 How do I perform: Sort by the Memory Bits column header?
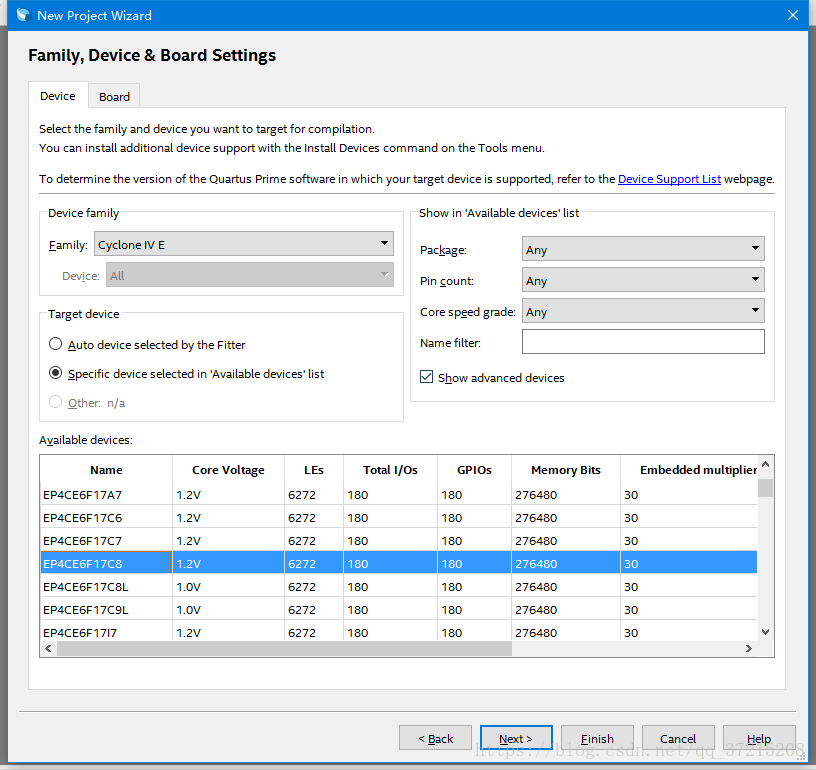pyautogui.click(x=566, y=470)
